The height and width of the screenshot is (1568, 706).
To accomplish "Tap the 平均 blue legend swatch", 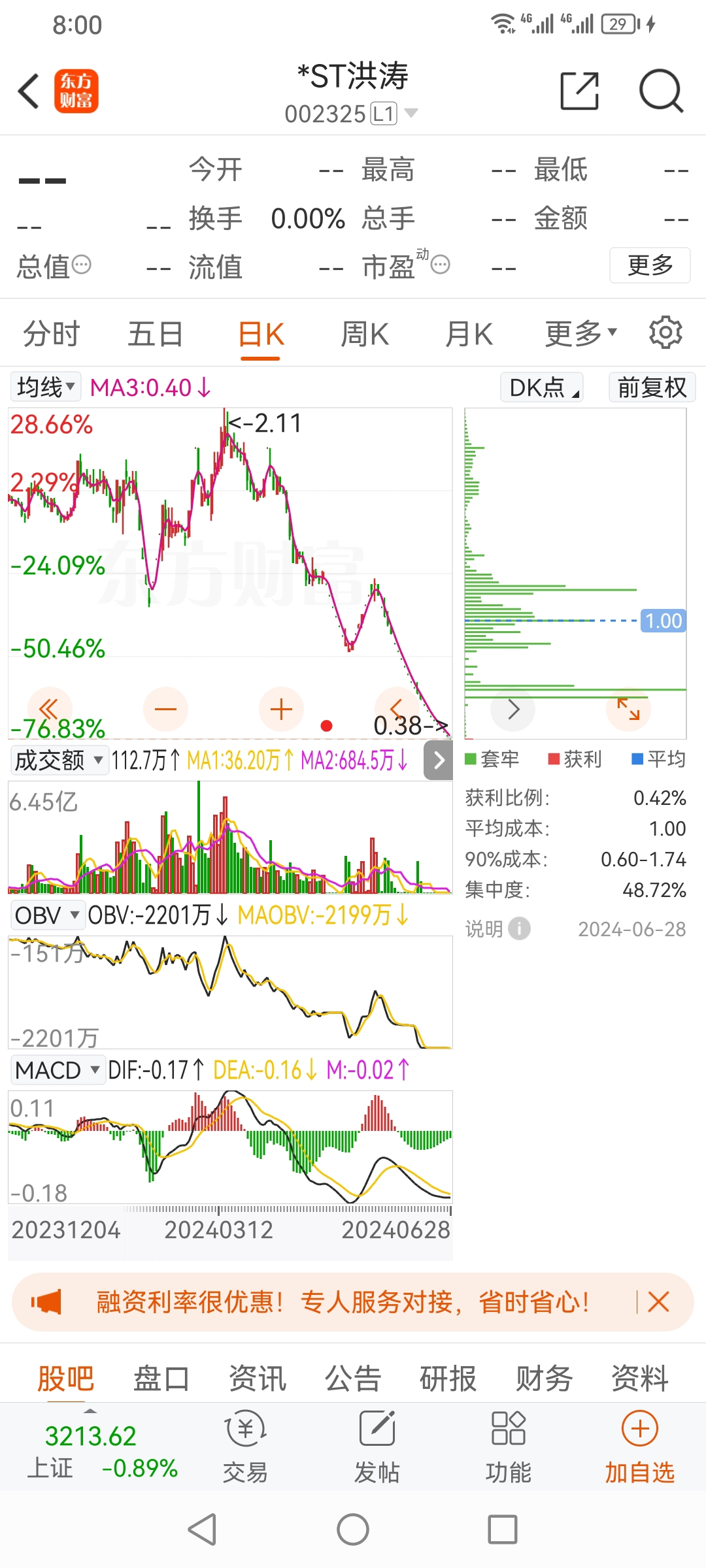I will pyautogui.click(x=637, y=759).
